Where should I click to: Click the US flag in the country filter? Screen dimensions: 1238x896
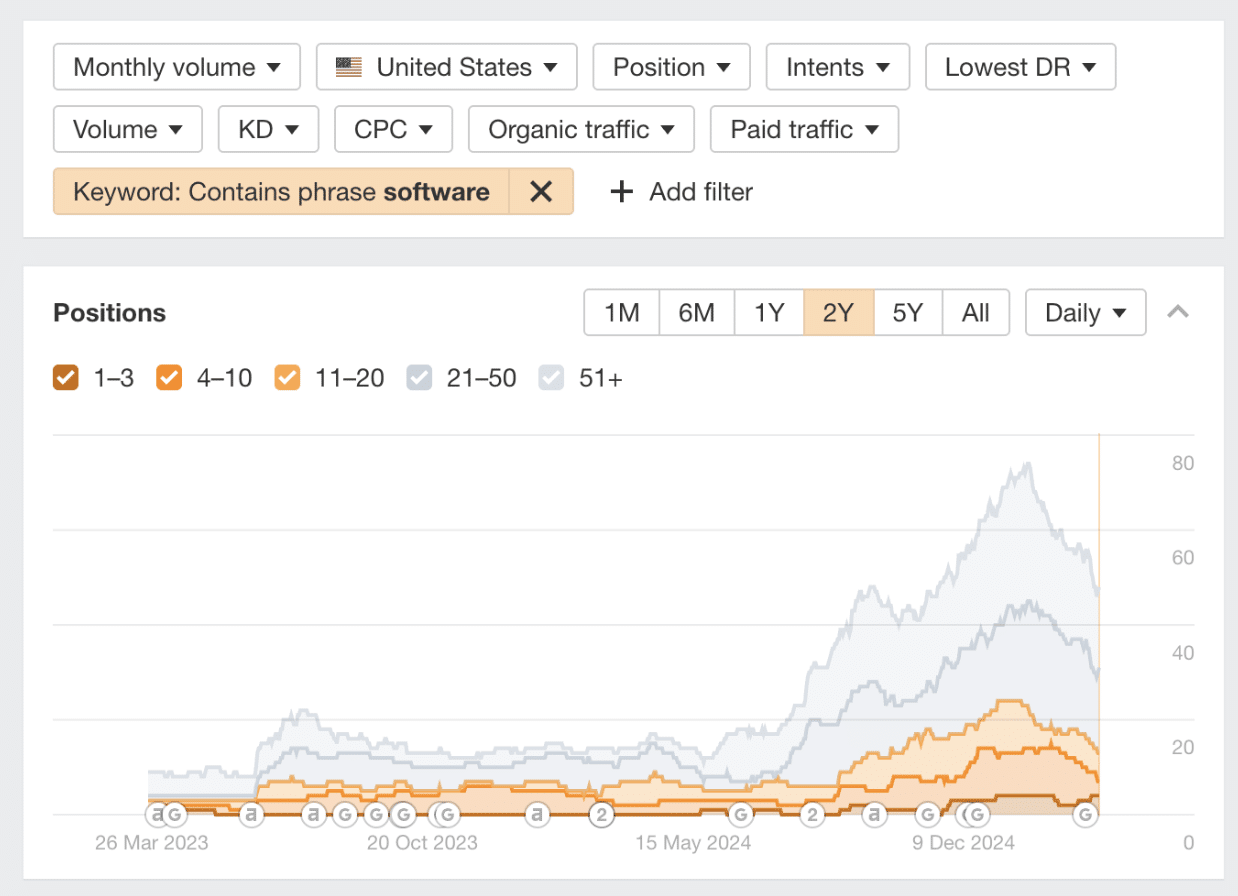click(349, 68)
